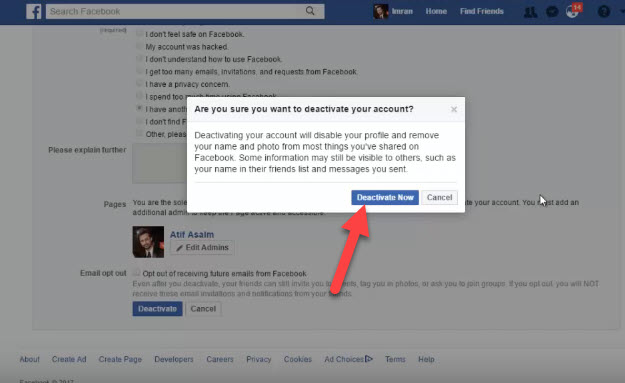The height and width of the screenshot is (383, 625).
Task: Open Find Friends in top bar
Action: tap(482, 12)
